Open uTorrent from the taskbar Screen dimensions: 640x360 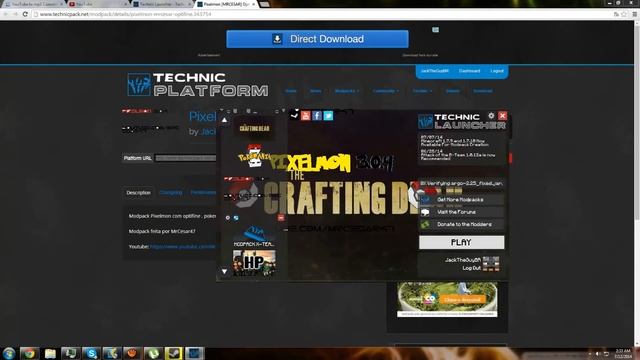click(x=153, y=353)
